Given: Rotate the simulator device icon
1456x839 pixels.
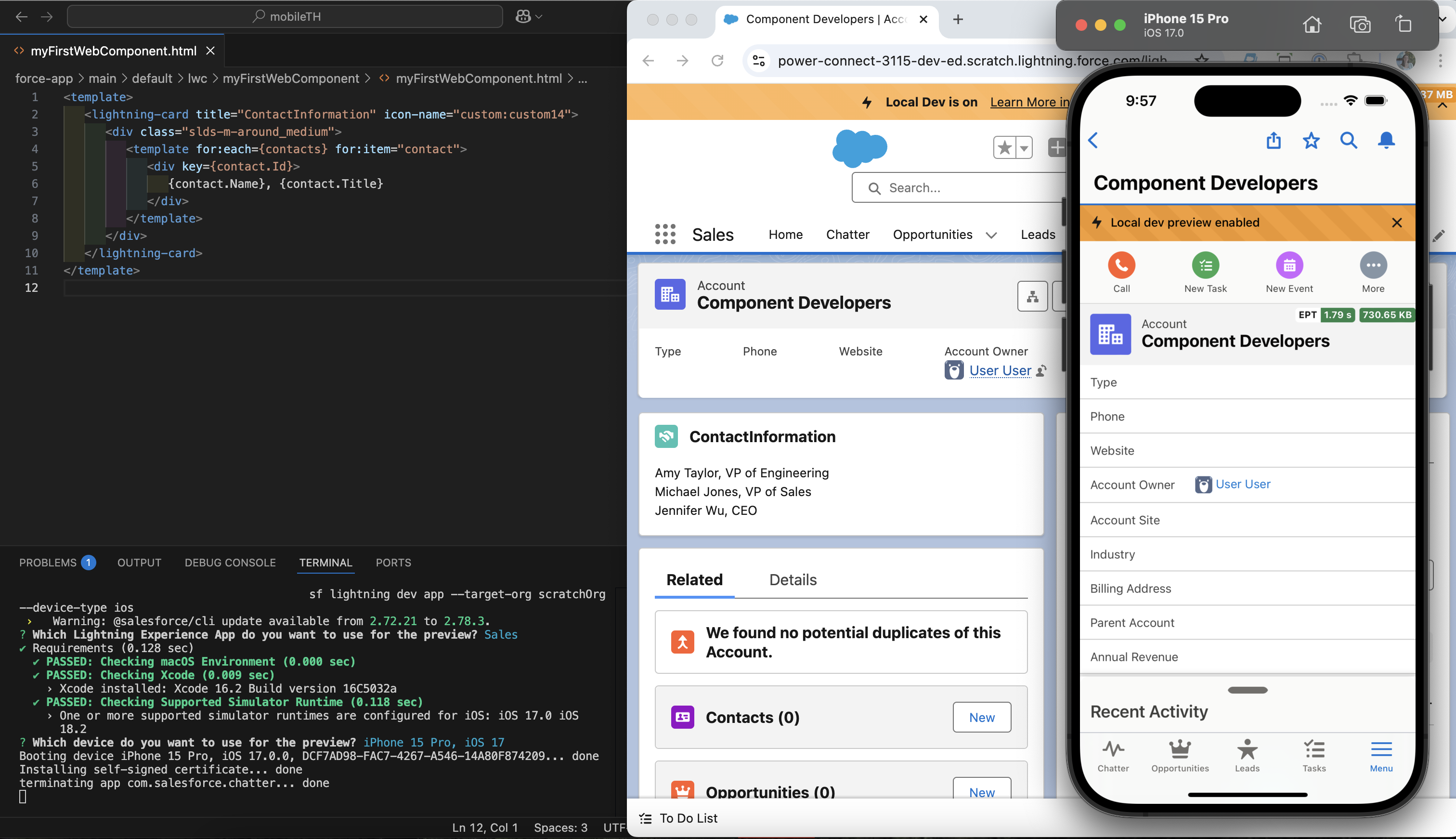Looking at the screenshot, I should [x=1403, y=25].
